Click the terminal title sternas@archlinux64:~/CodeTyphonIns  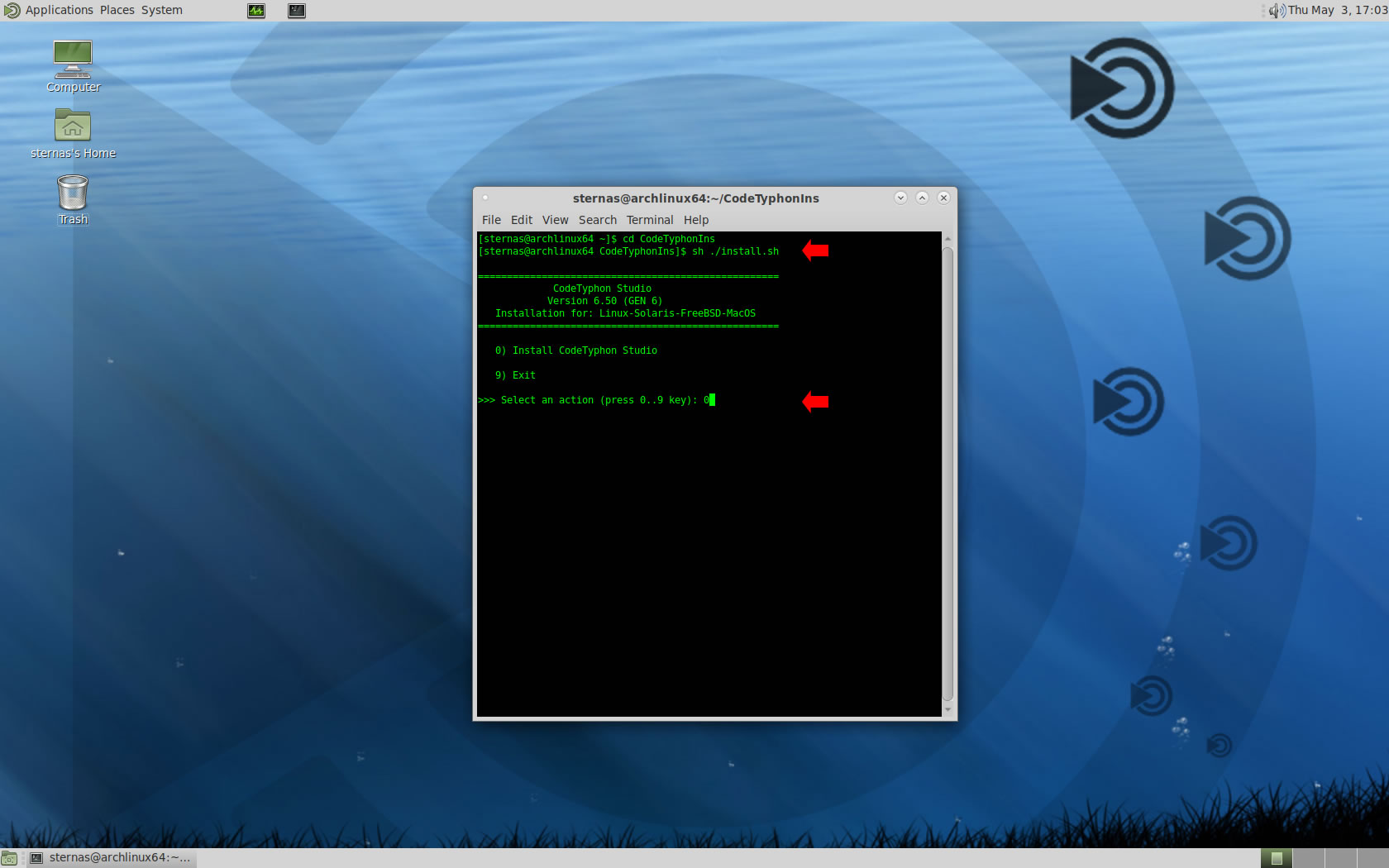tap(696, 198)
